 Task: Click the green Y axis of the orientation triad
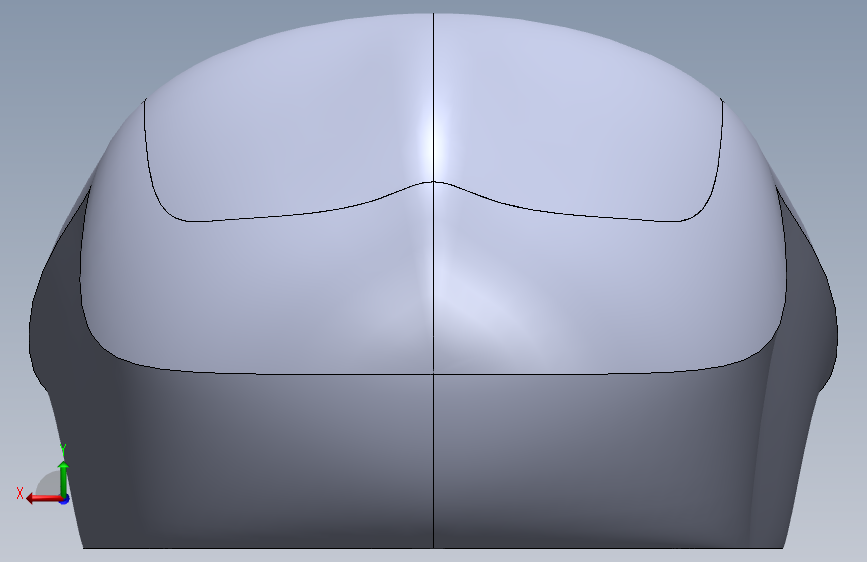(x=64, y=478)
